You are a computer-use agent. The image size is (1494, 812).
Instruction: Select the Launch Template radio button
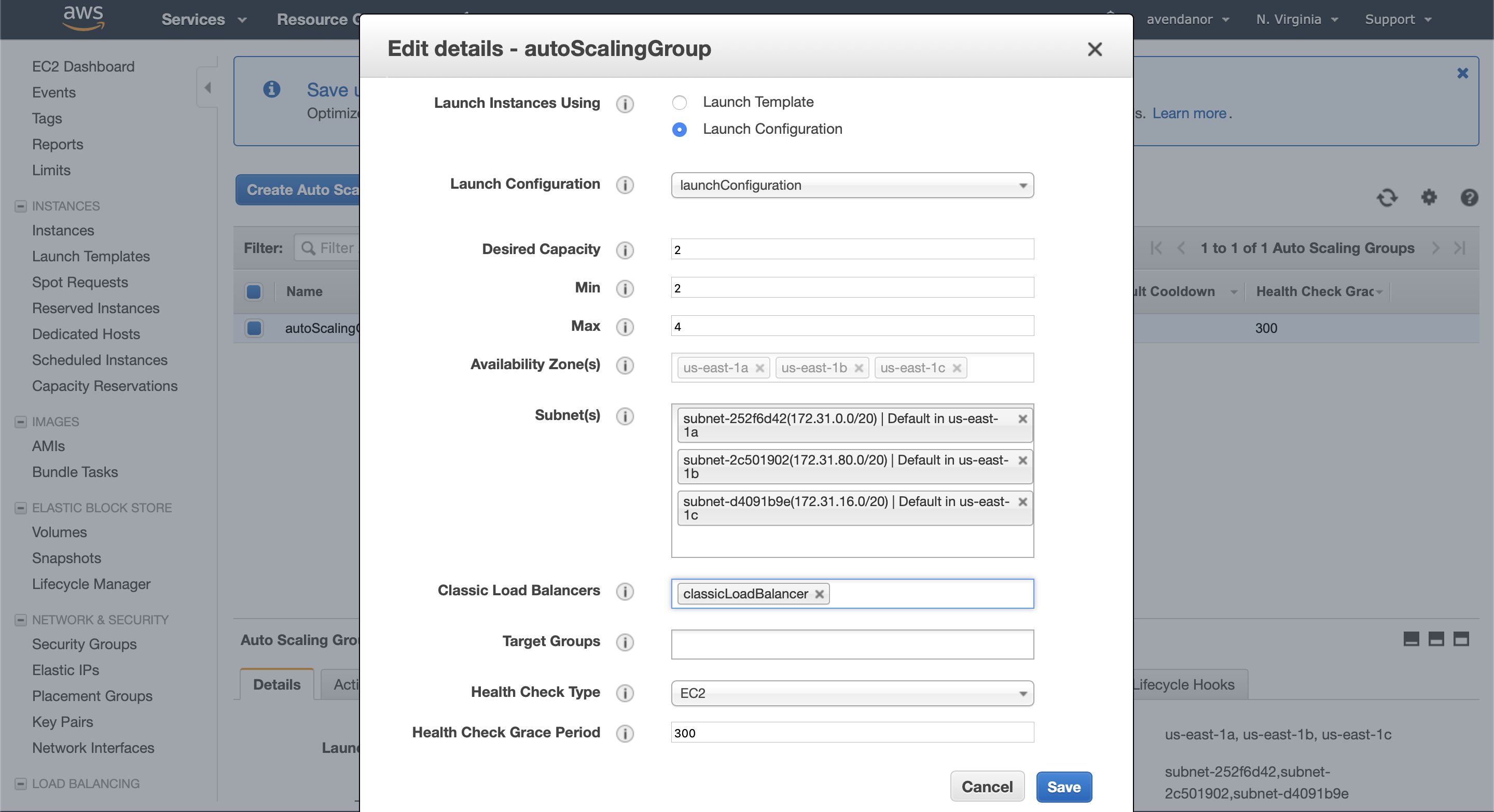pyautogui.click(x=679, y=103)
